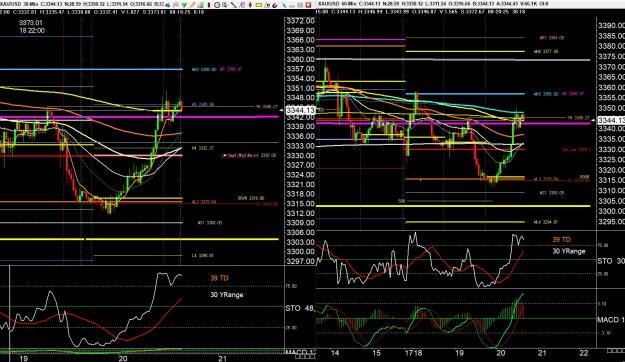Click the red circle-slash toolbar icon
The height and width of the screenshot is (362, 625).
(217, 5)
